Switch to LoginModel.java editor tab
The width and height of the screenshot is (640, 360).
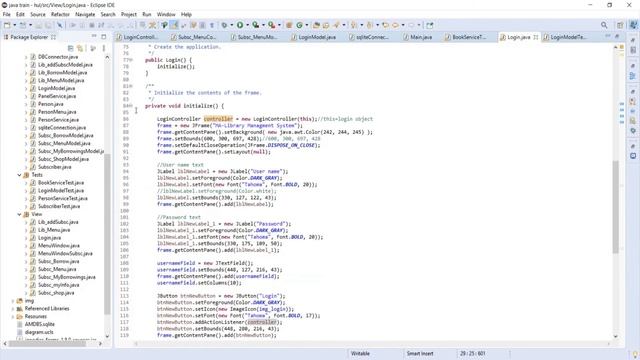314,37
